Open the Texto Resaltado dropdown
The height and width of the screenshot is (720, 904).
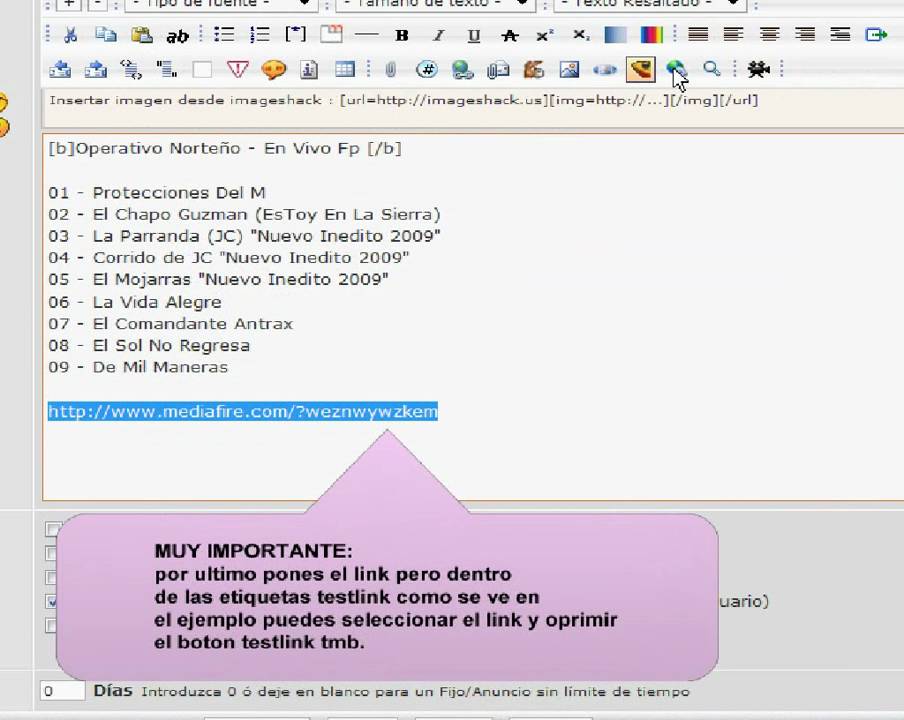coord(650,3)
